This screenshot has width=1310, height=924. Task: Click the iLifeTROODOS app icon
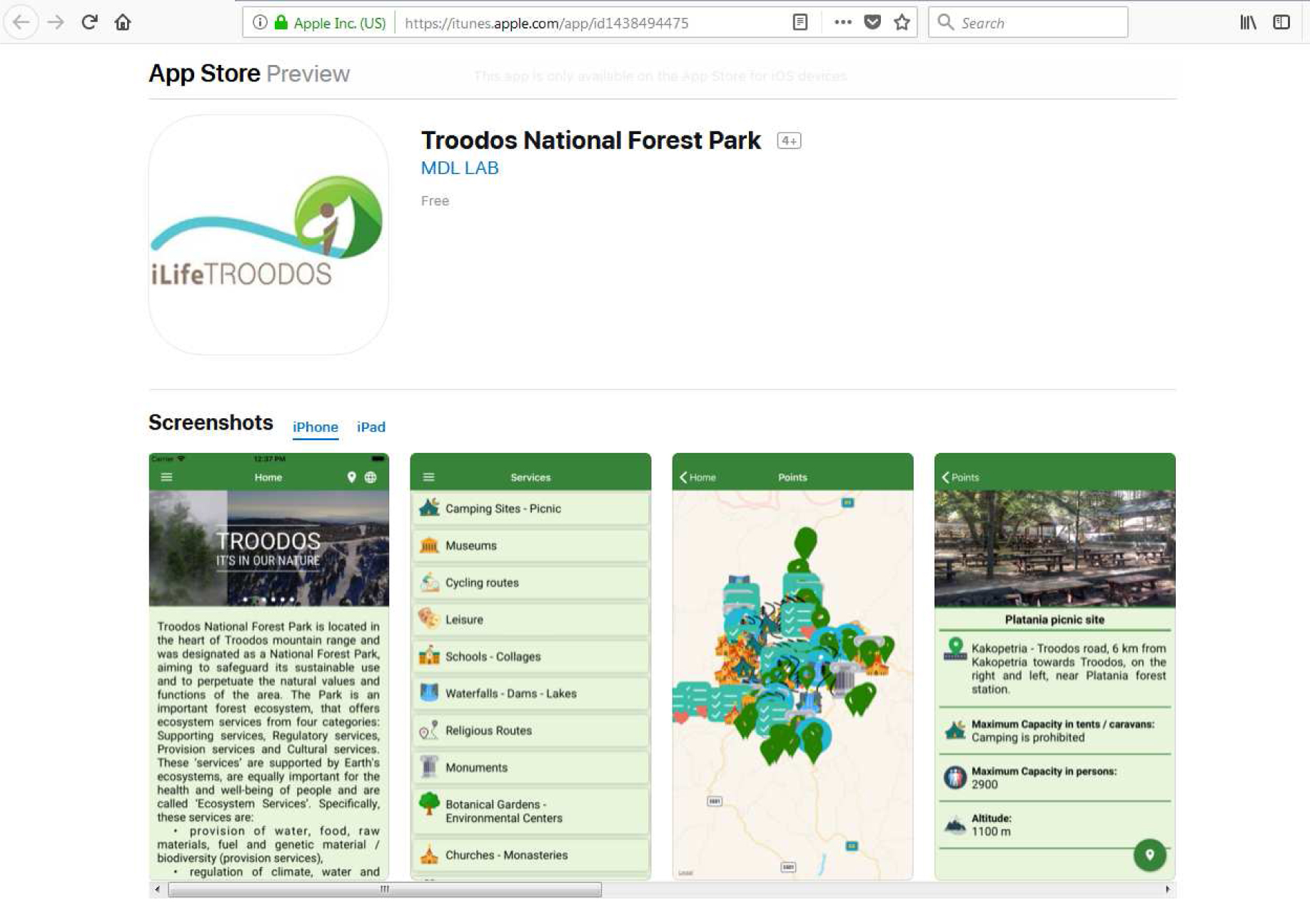click(x=268, y=235)
